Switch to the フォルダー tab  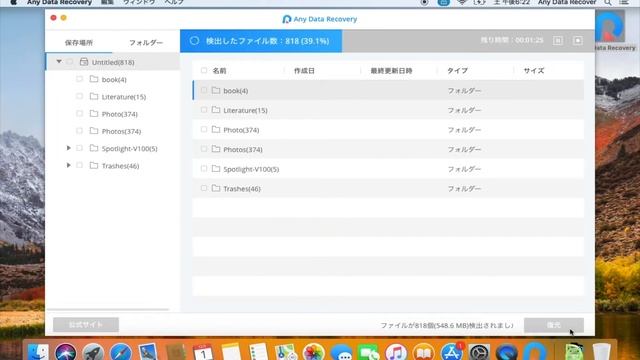click(146, 42)
